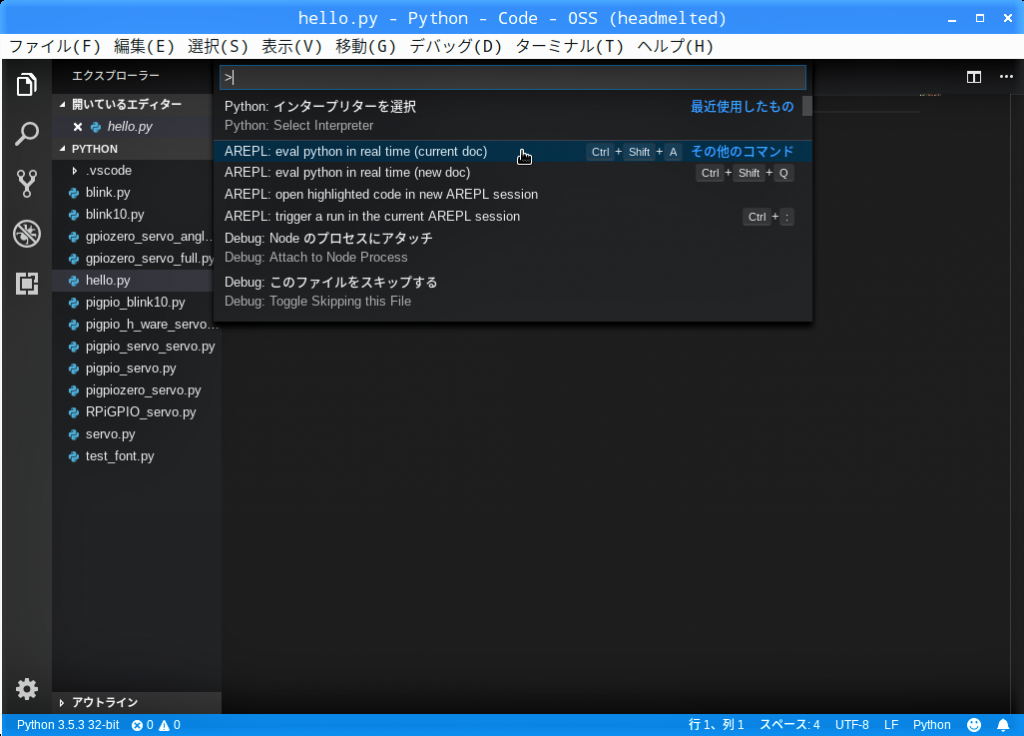The width and height of the screenshot is (1024, 736).
Task: Expand the アウトライン section
Action: pos(104,702)
